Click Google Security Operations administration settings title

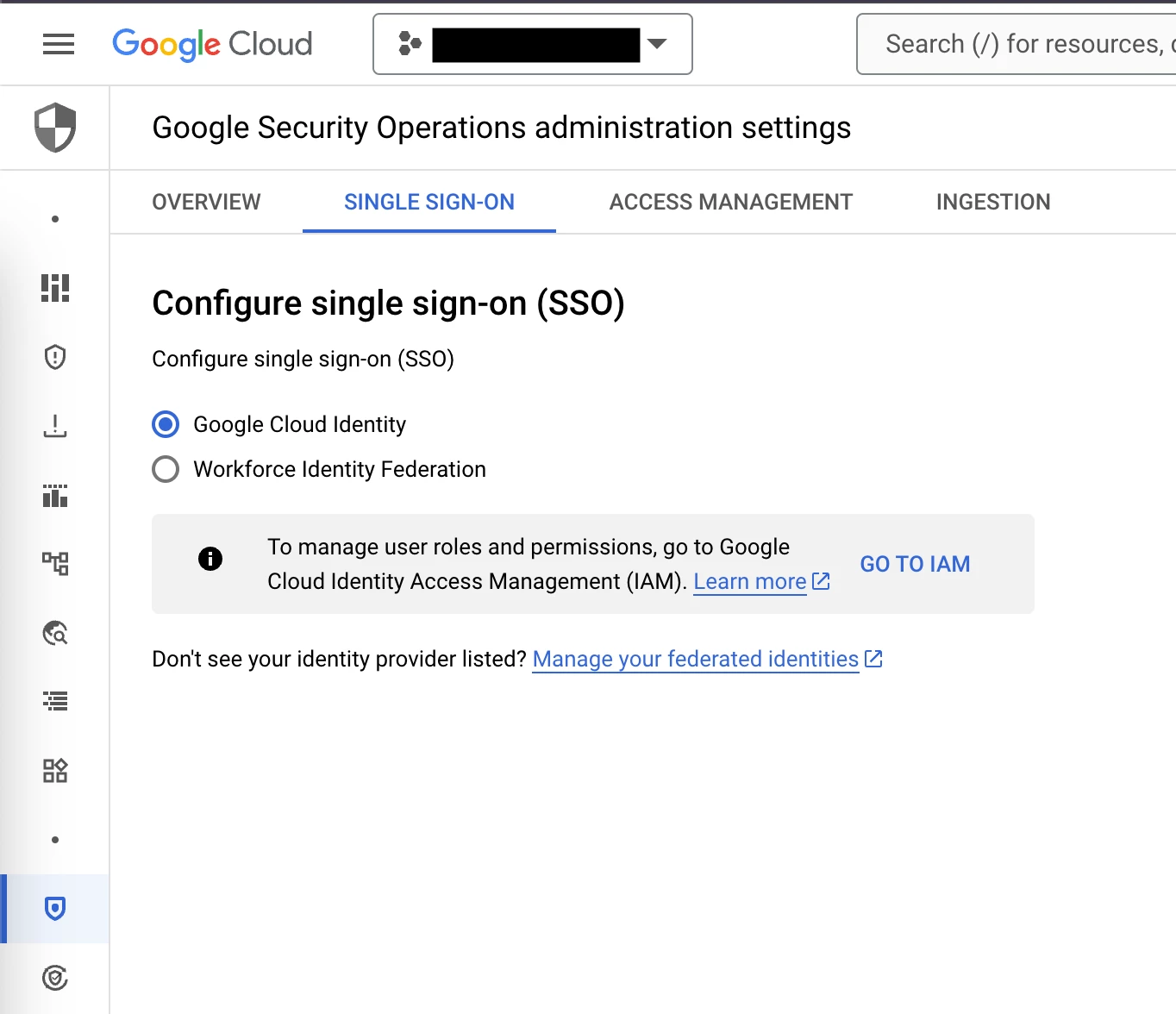coord(502,128)
